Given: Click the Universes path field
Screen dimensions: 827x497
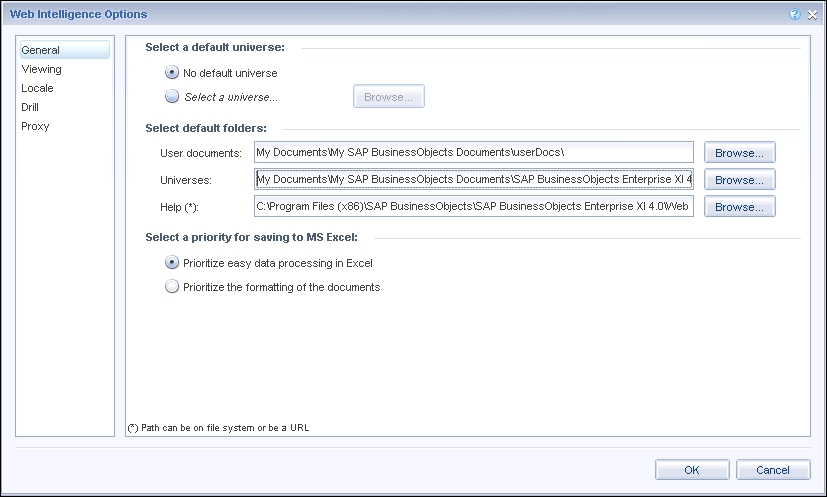Looking at the screenshot, I should click(x=474, y=179).
